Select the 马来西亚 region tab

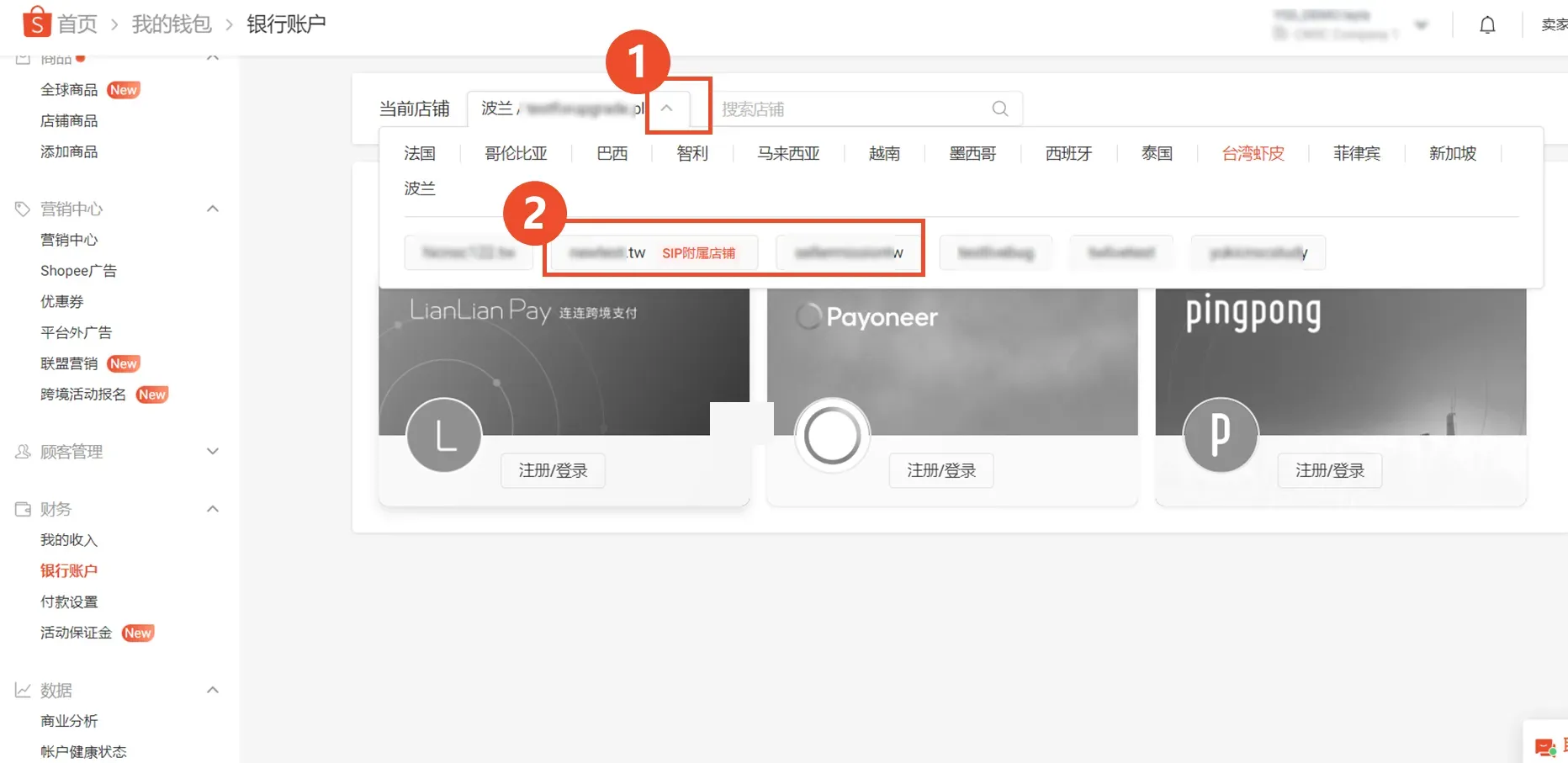pyautogui.click(x=788, y=153)
